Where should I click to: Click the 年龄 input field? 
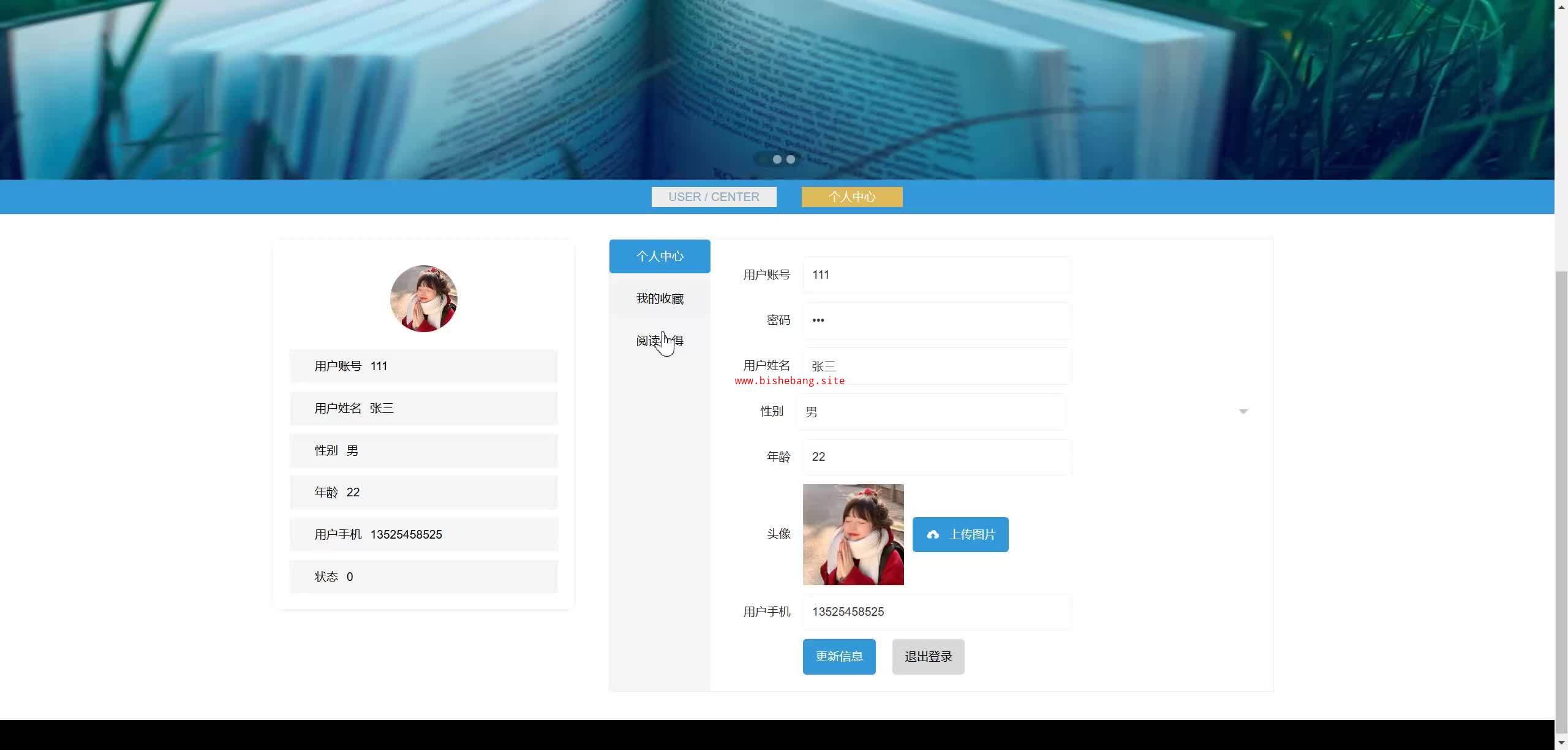[937, 457]
